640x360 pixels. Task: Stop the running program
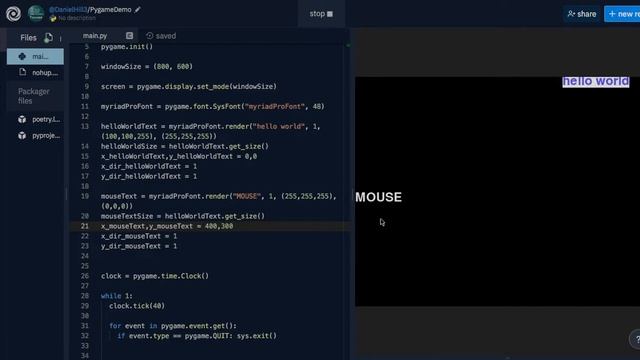point(321,14)
